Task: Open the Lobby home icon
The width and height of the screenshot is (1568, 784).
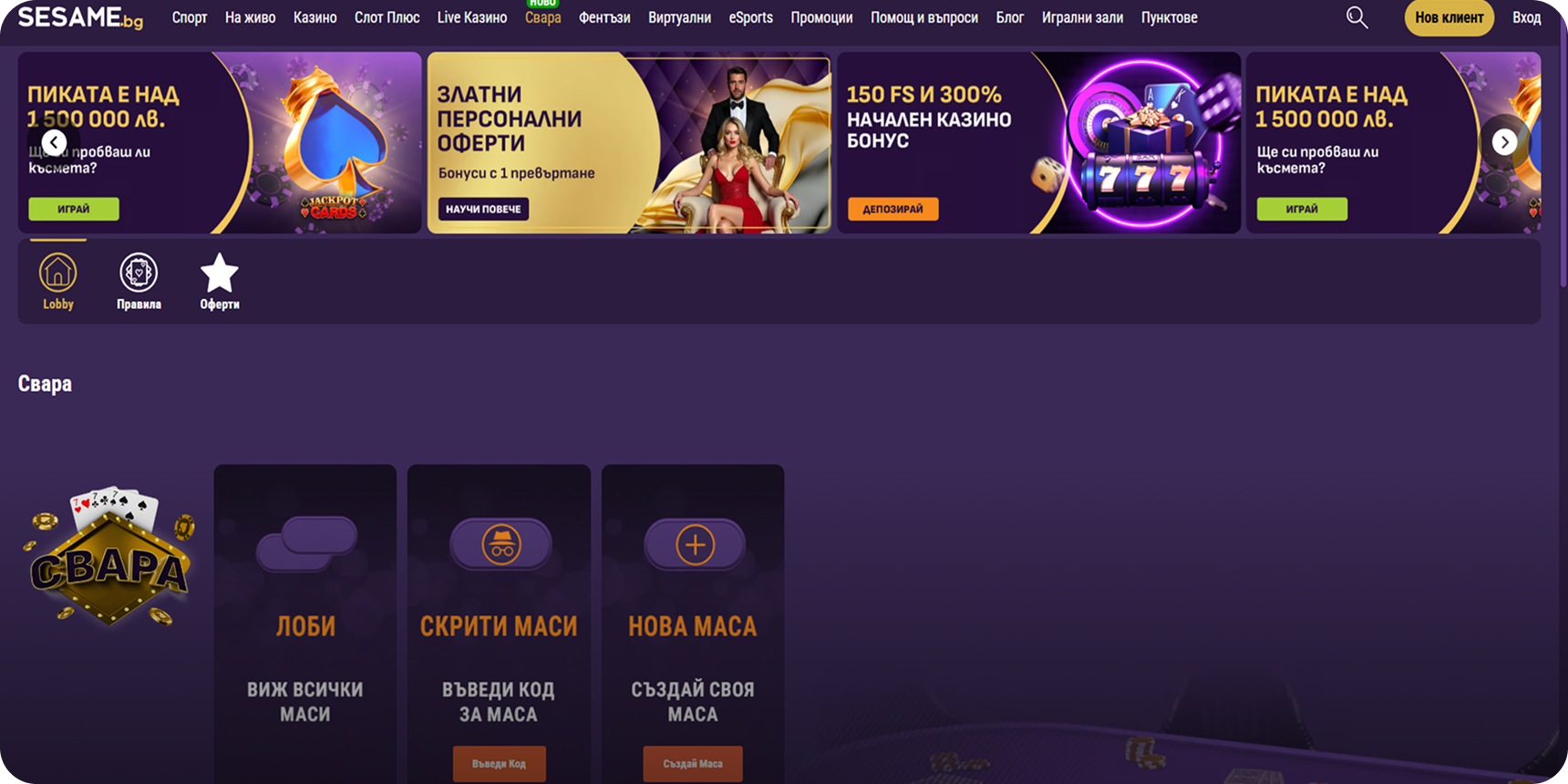Action: pos(57,273)
